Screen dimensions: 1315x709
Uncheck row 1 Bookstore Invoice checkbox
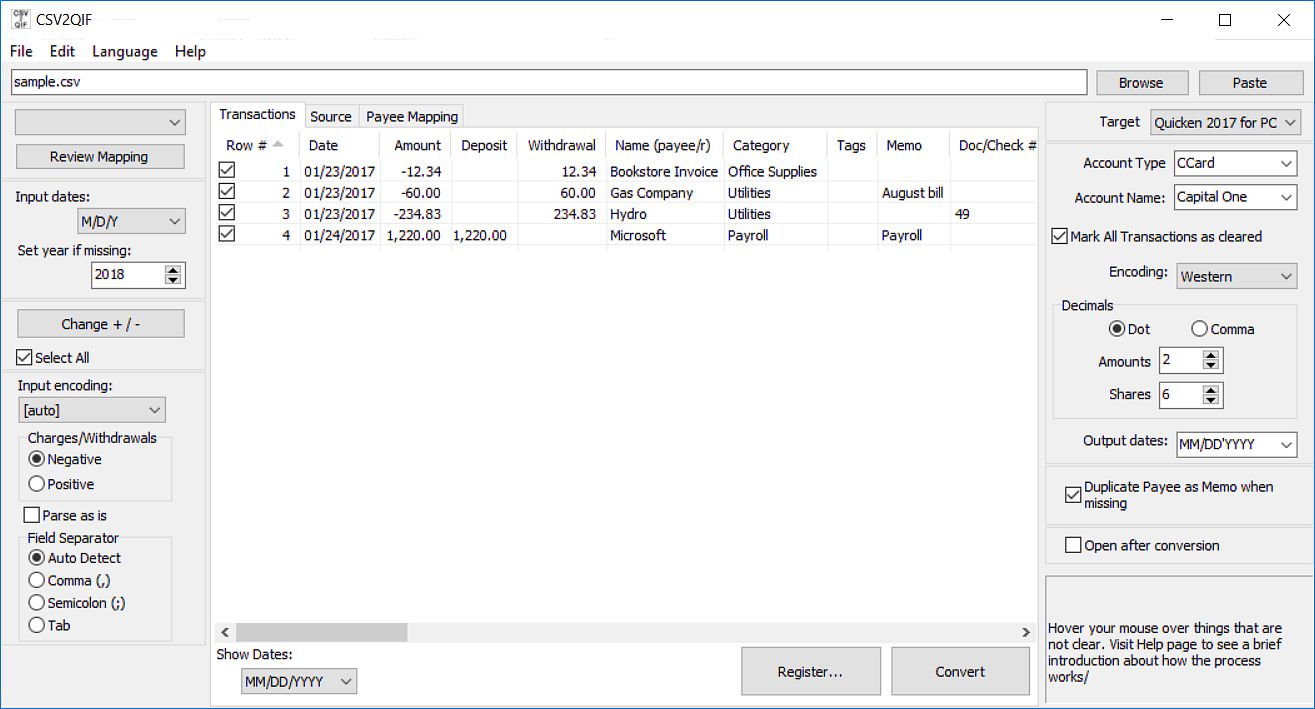click(227, 171)
